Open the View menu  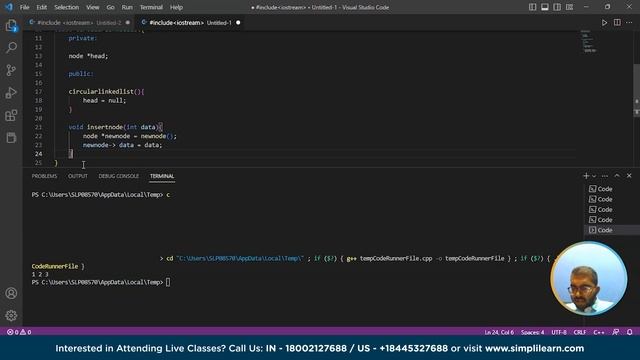click(x=93, y=7)
